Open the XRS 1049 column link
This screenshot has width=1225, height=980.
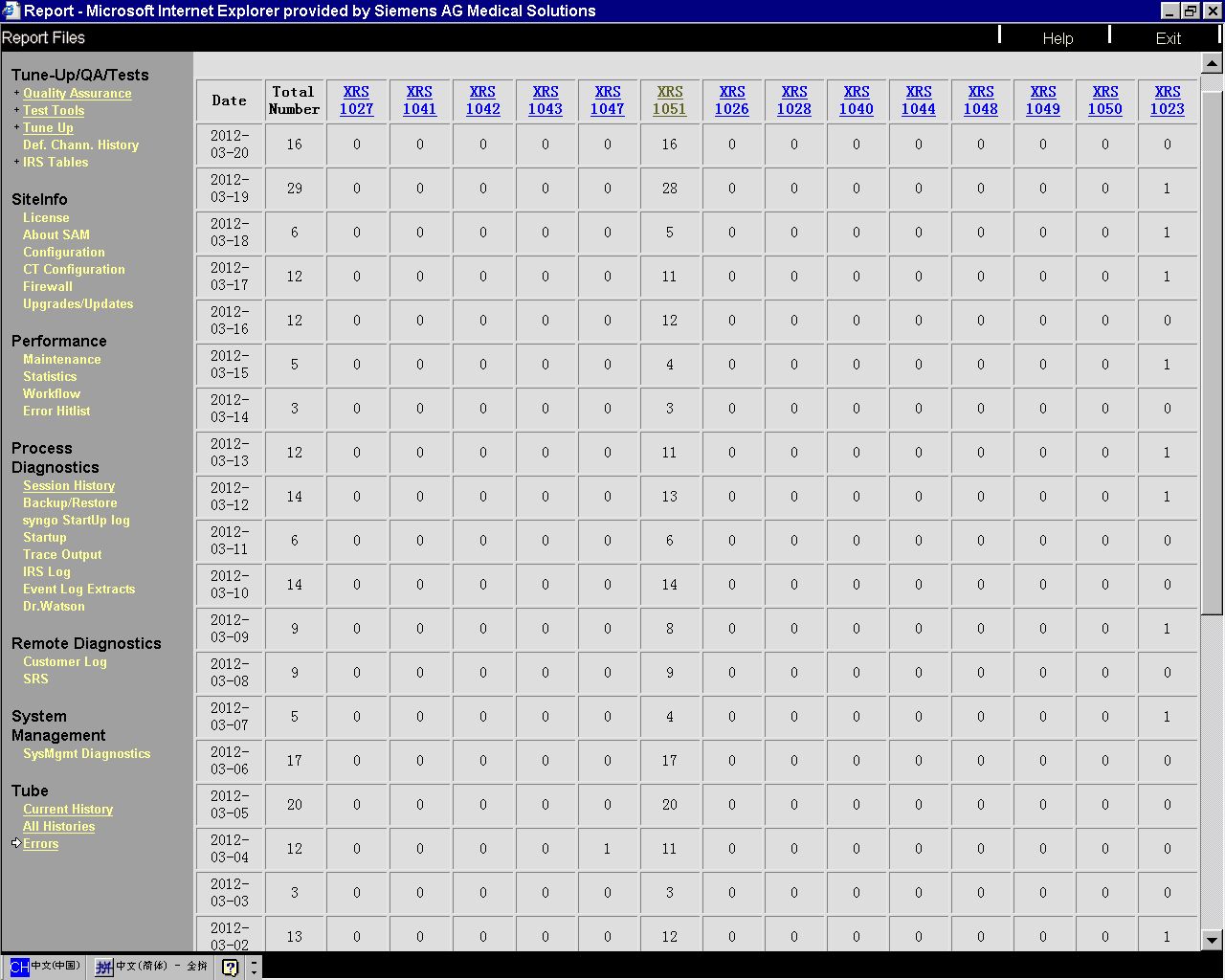(1043, 100)
